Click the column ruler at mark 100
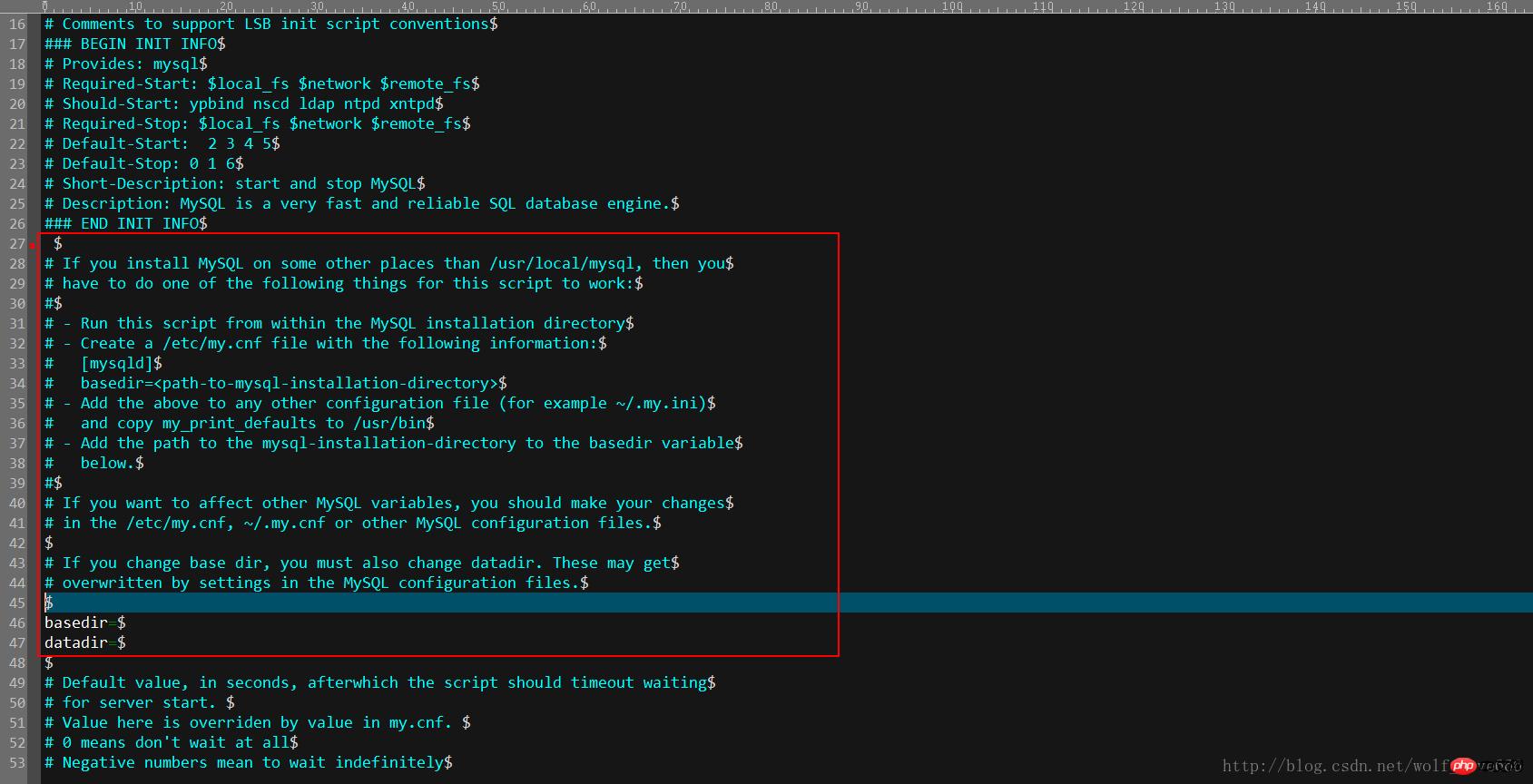Screen dimensions: 1533x784 pos(952,6)
